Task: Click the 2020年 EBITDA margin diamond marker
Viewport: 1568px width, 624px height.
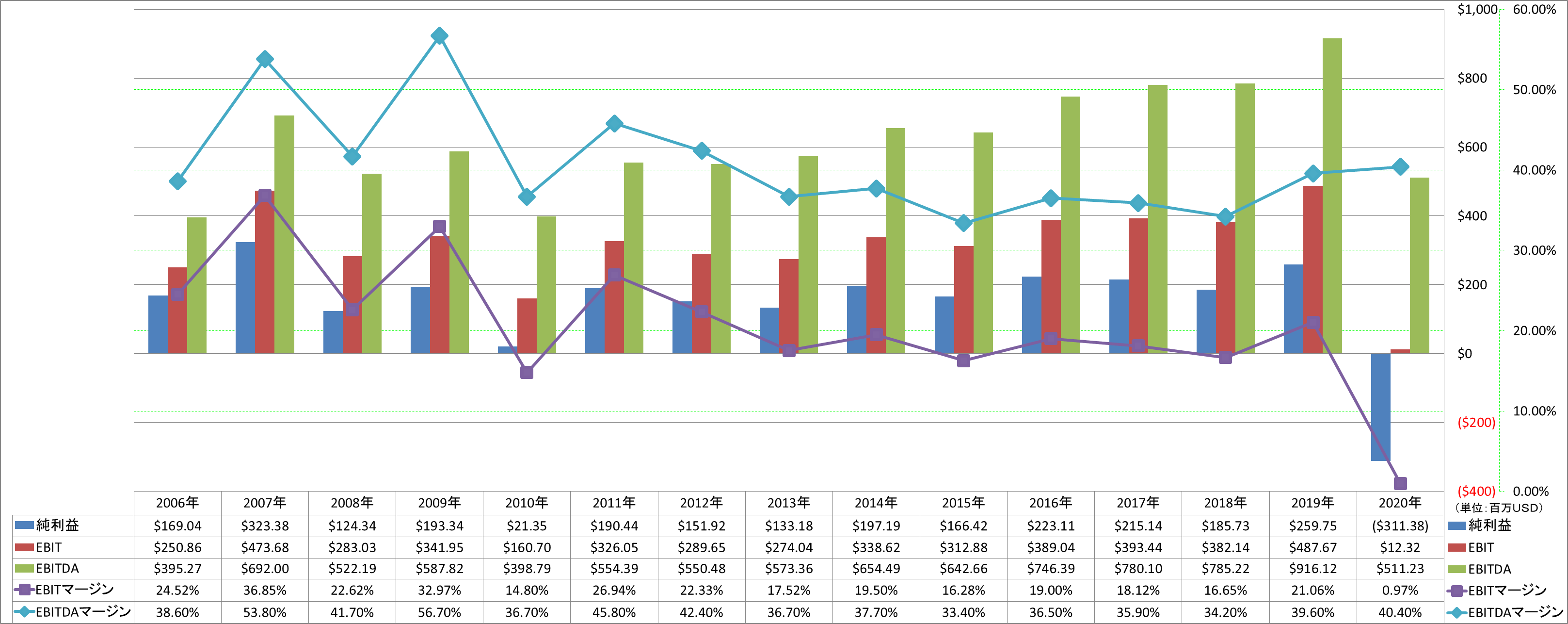Action: [x=1400, y=167]
